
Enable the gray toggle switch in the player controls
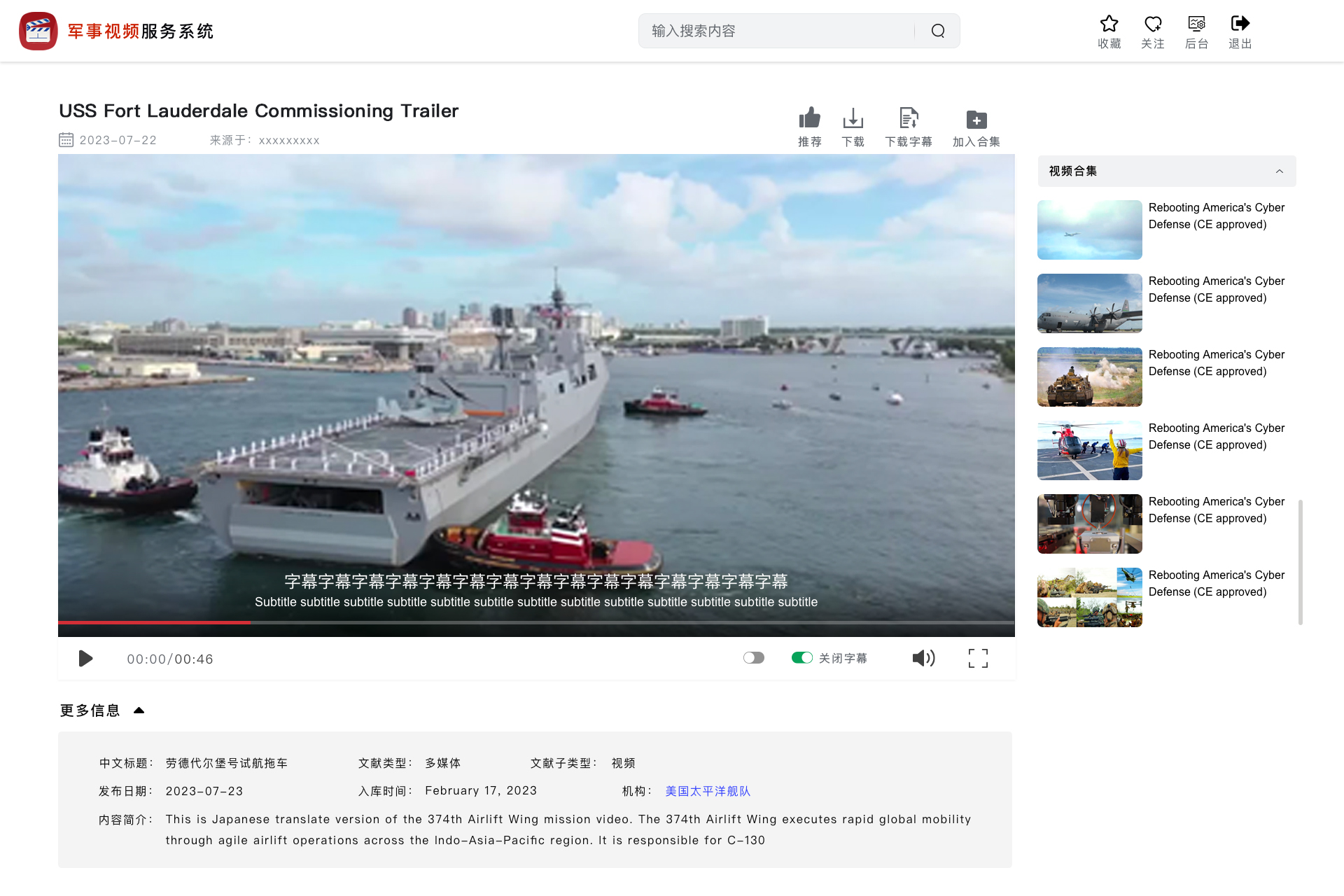click(754, 657)
